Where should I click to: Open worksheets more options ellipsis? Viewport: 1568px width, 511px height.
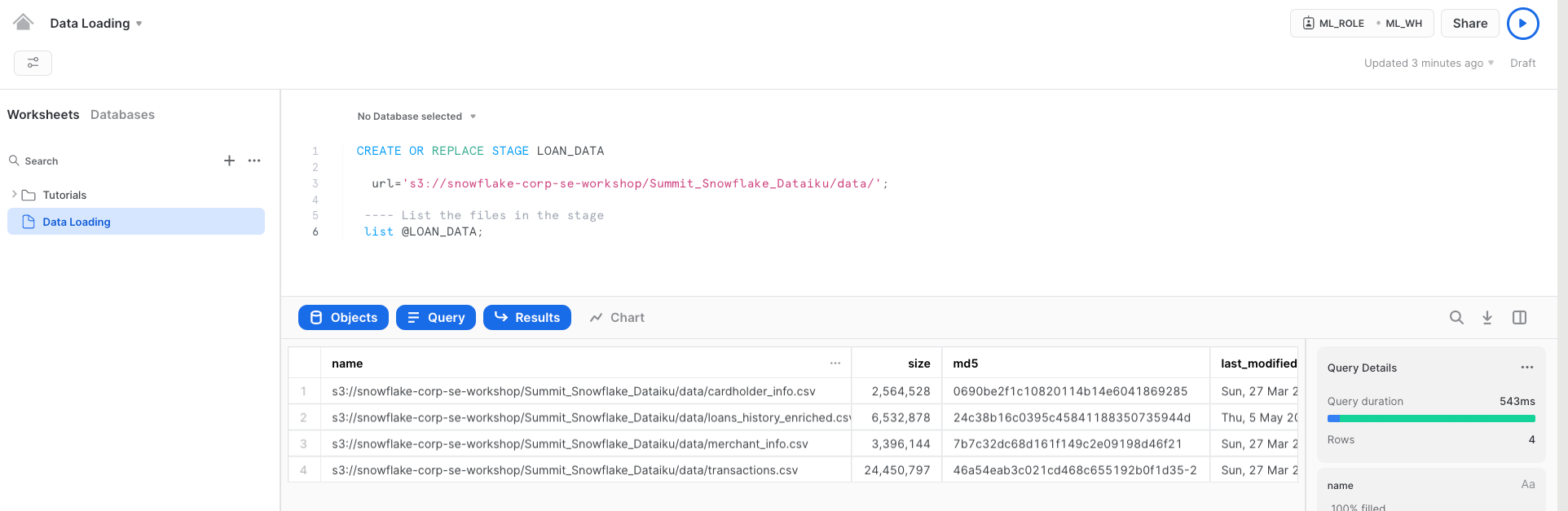click(254, 161)
